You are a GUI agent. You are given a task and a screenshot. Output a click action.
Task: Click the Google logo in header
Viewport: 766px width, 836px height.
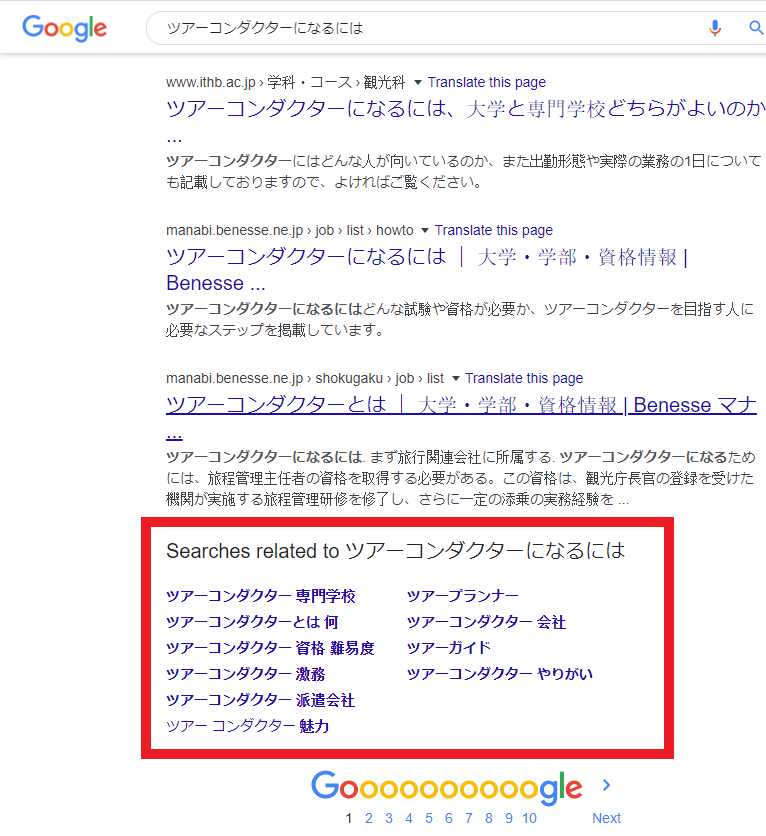tap(64, 28)
